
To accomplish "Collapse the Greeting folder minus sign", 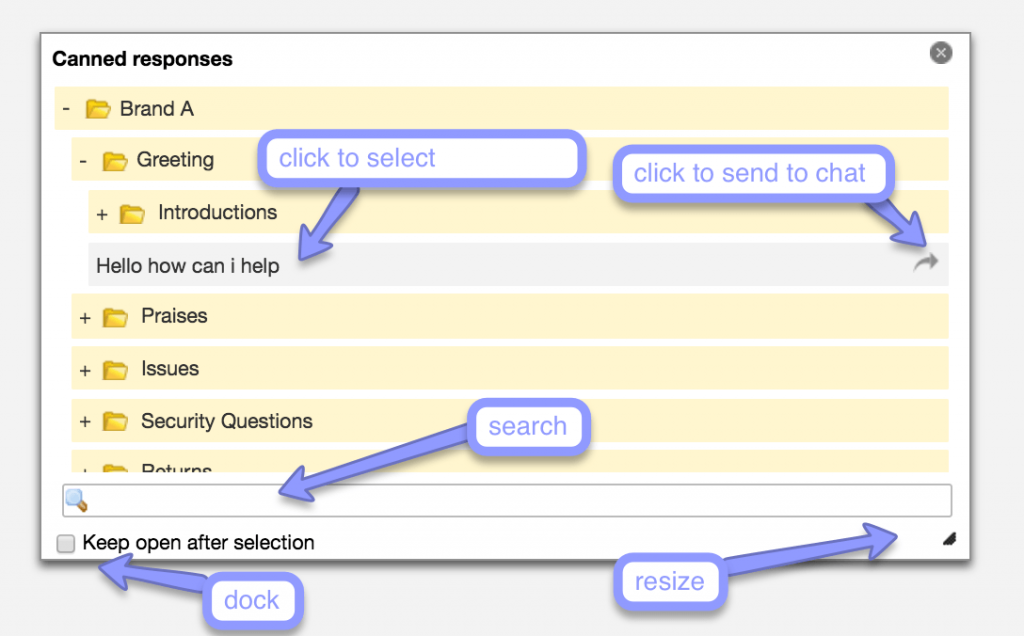I will click(x=83, y=160).
